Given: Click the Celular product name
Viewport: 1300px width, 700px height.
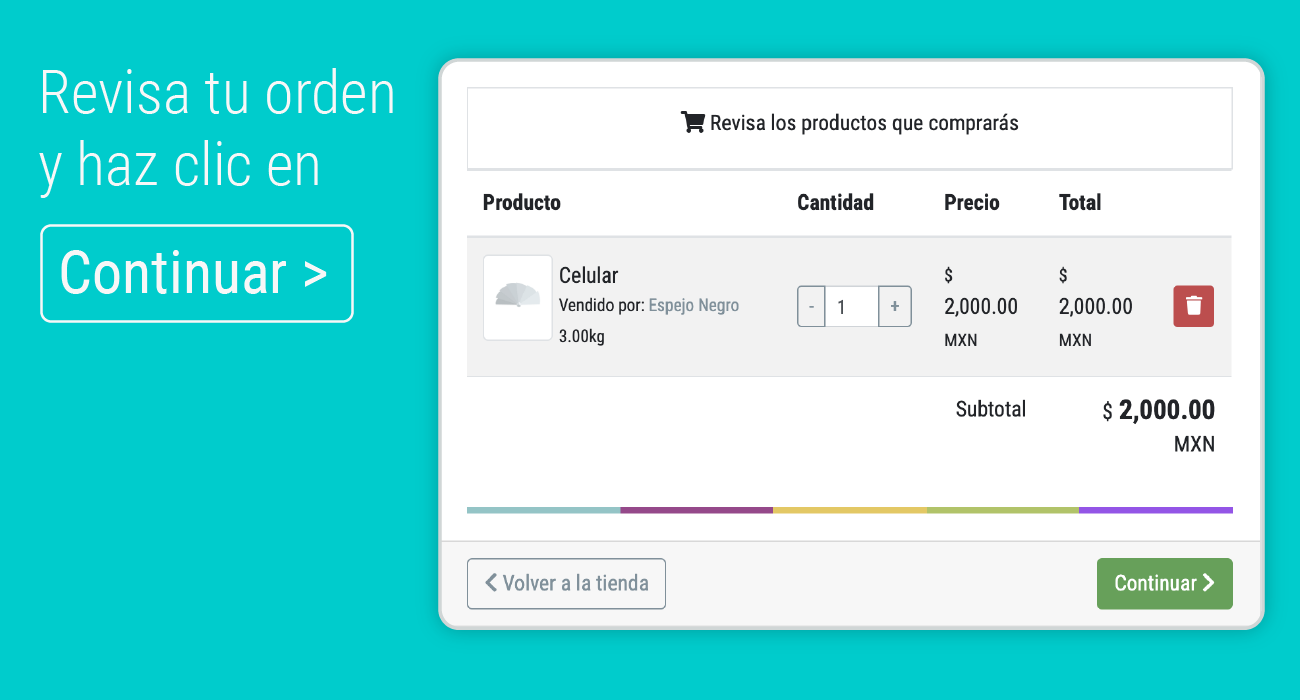Looking at the screenshot, I should point(589,275).
